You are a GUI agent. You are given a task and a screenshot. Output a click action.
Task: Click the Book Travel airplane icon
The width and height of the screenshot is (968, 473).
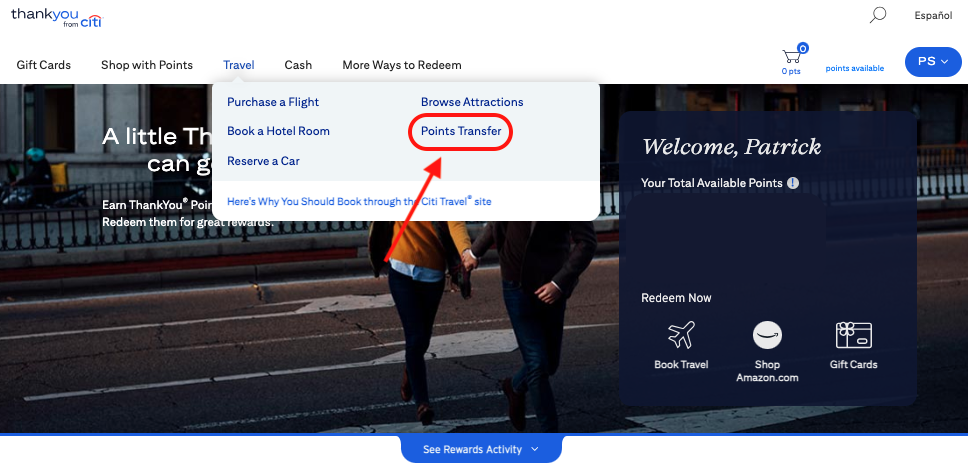681,335
